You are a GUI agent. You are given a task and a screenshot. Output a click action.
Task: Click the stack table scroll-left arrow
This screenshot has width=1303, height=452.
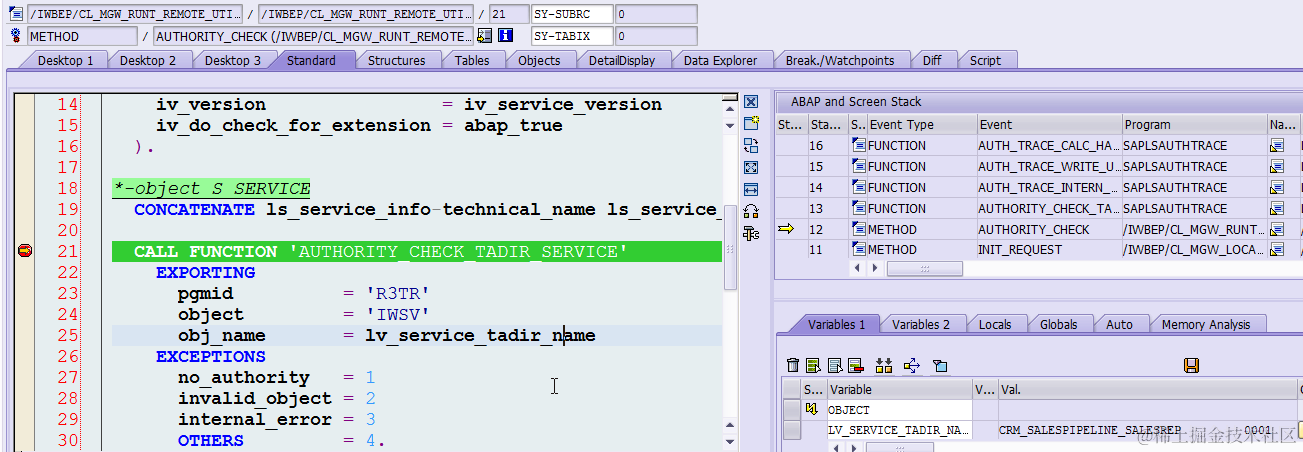pyautogui.click(x=856, y=269)
